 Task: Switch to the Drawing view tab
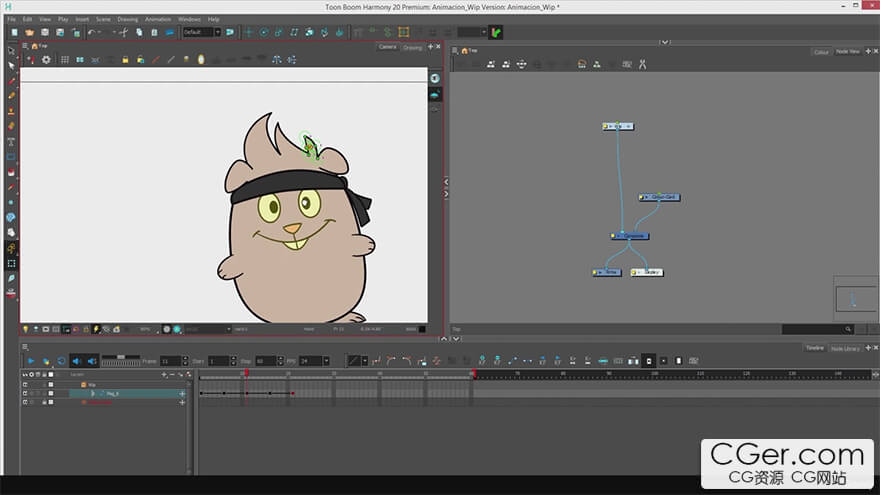(412, 47)
